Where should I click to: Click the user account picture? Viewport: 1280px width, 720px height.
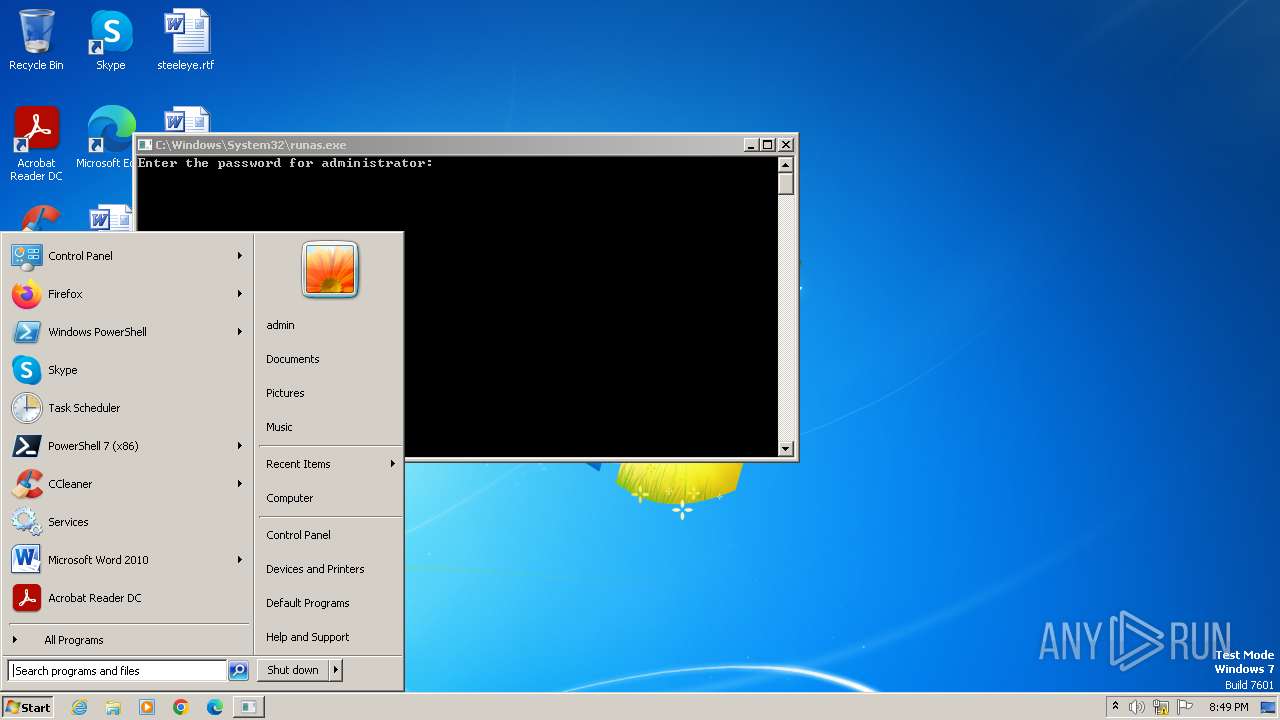click(330, 270)
